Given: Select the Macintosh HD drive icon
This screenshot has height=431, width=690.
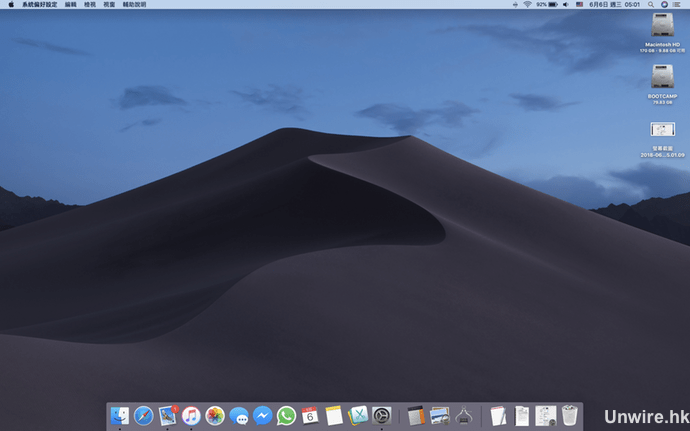Looking at the screenshot, I should point(662,25).
